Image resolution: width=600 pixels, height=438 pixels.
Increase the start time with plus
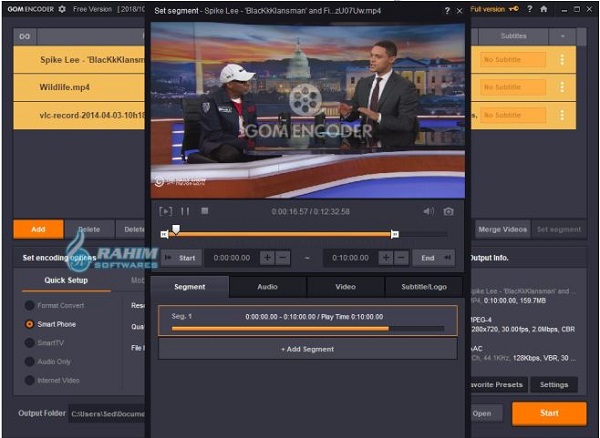(x=267, y=258)
